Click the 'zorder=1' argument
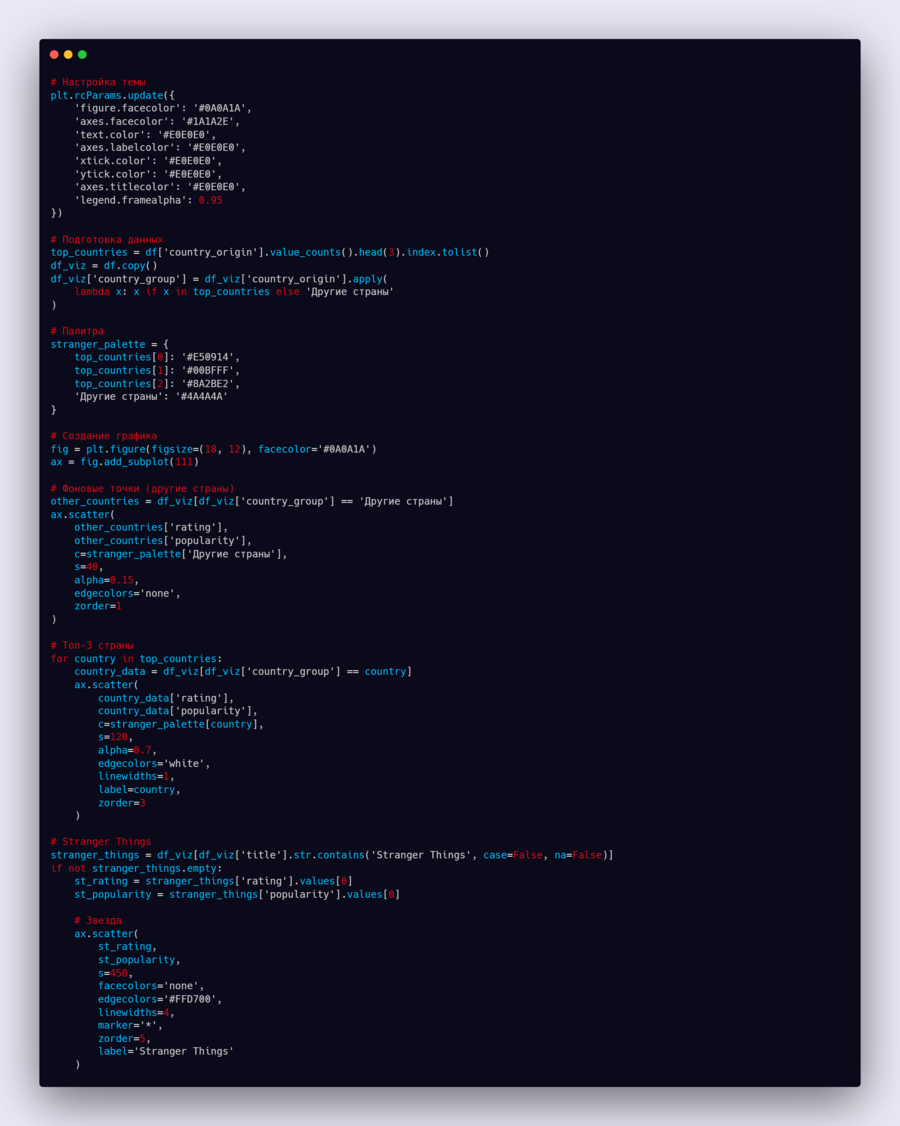The image size is (900, 1126). (x=98, y=606)
